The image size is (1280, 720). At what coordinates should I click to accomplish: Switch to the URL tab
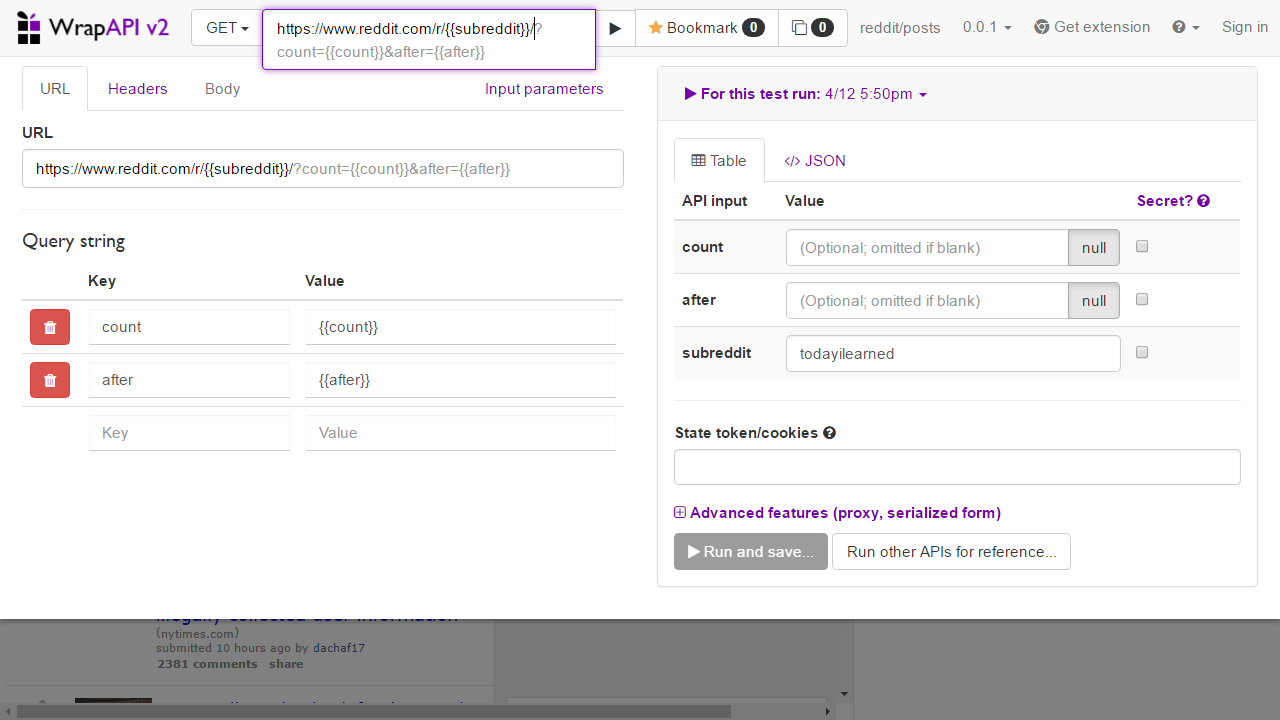pyautogui.click(x=55, y=88)
